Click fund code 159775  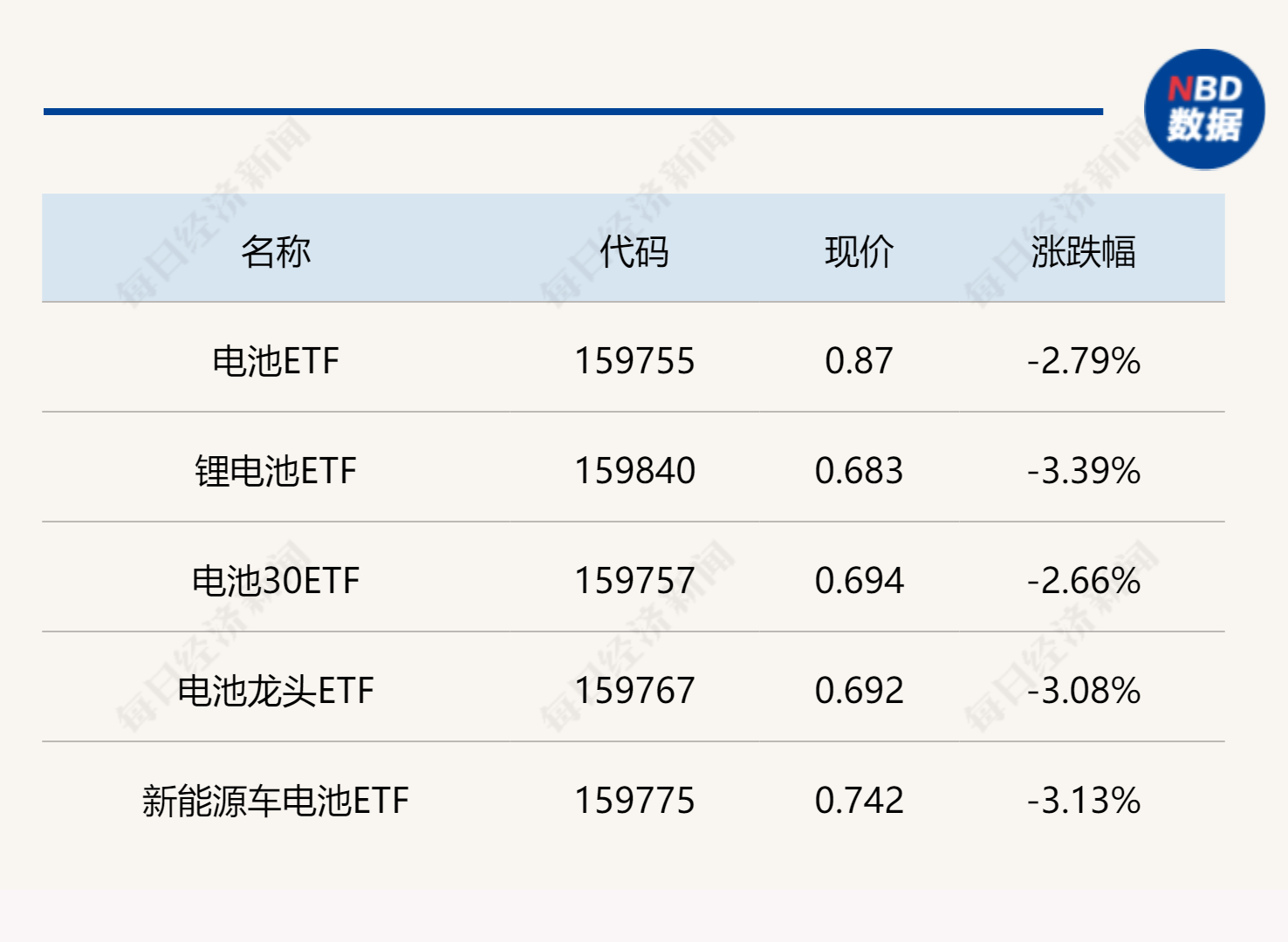(634, 801)
